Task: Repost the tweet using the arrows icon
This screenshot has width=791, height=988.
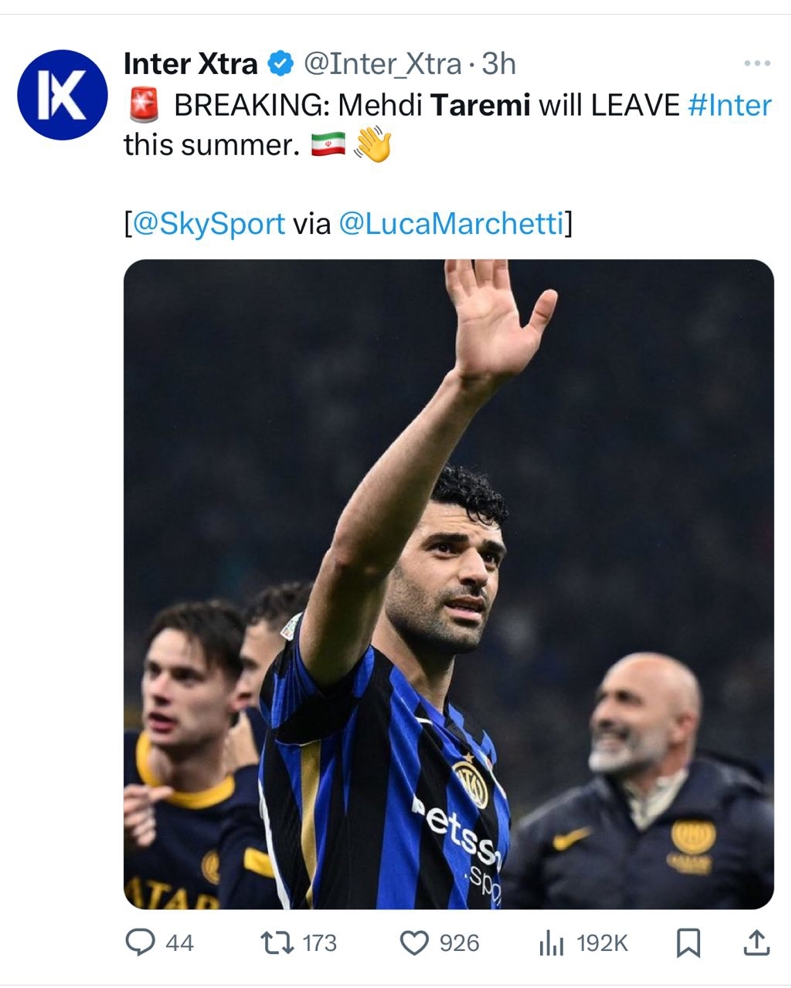Action: click(271, 942)
